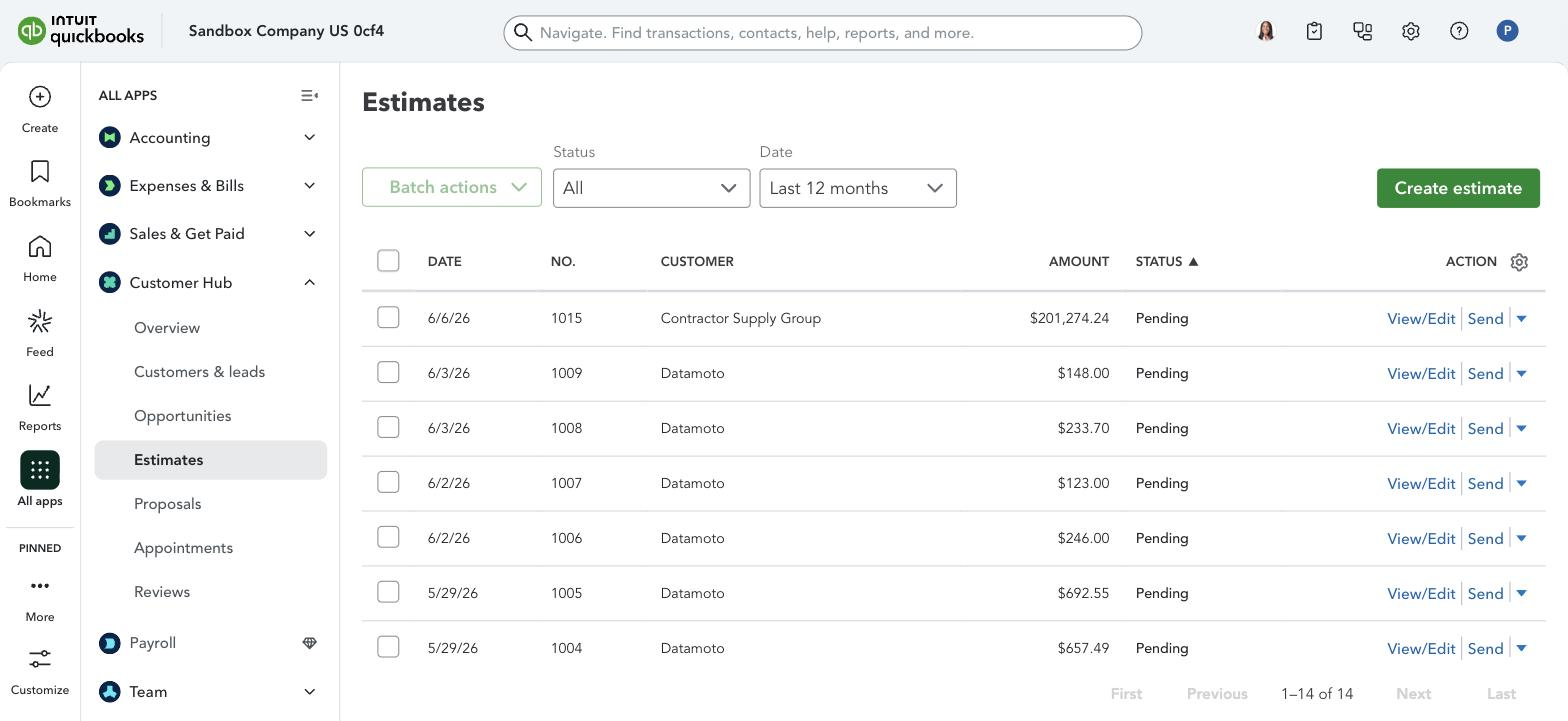Screen dimensions: 1568x721
Task: Sort by the STATUS column header
Action: tap(1166, 262)
